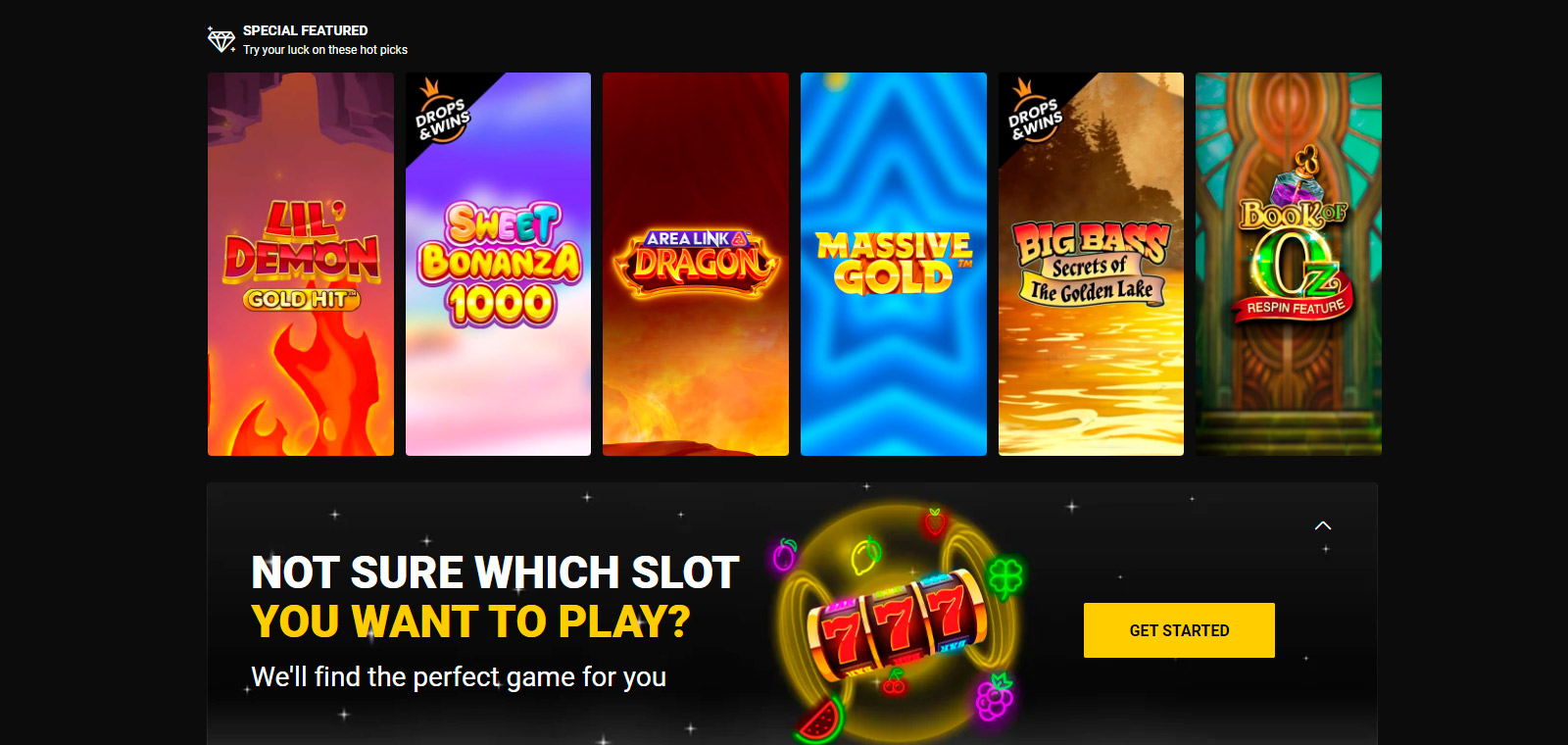Click Drops & Wins badge on Big Bass
The image size is (1568, 745).
coord(1035,113)
